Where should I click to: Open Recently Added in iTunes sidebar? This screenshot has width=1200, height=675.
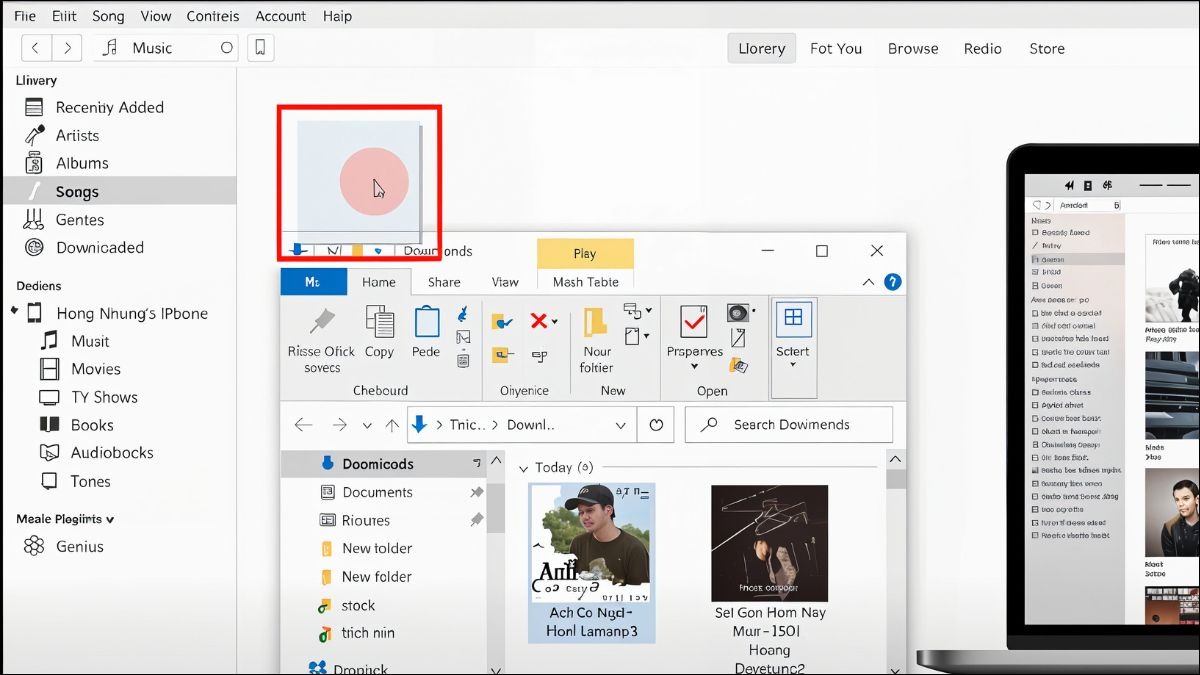click(110, 107)
